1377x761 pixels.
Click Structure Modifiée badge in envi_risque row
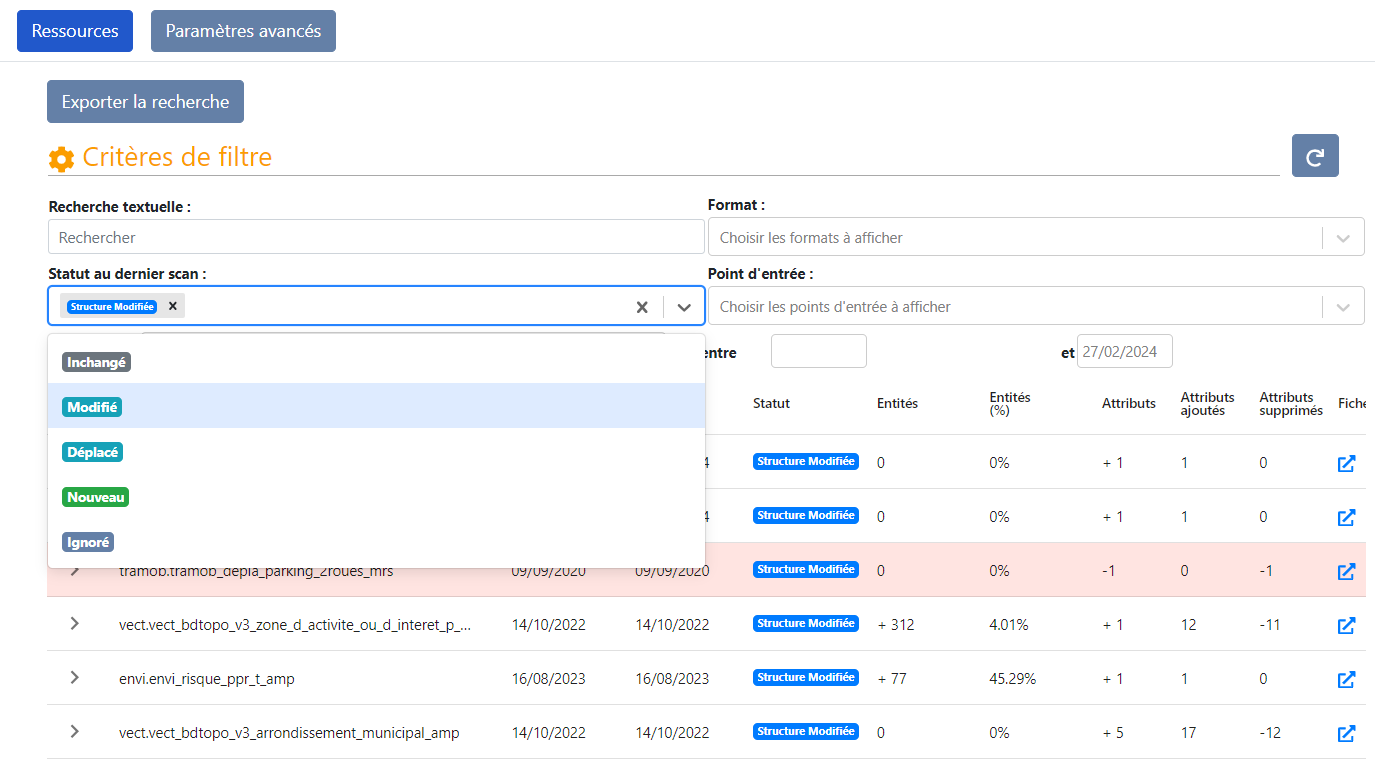805,677
